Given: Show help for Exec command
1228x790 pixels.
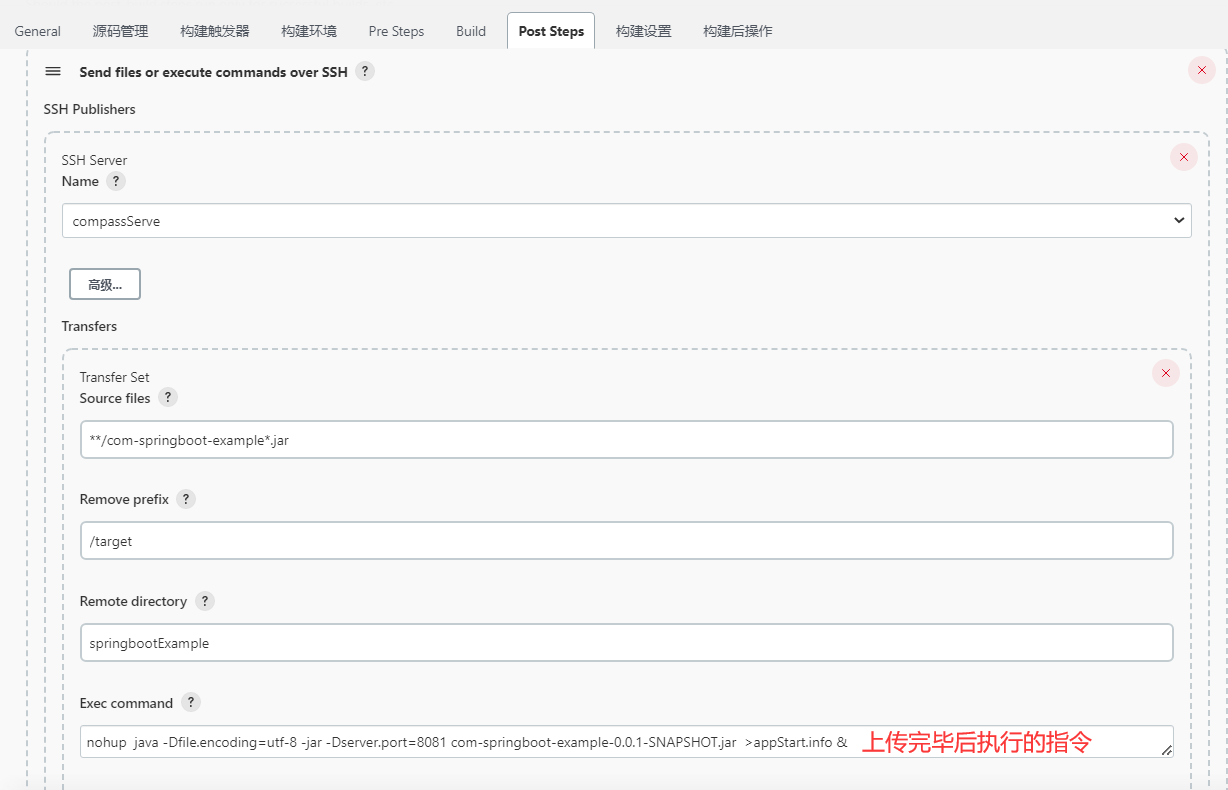Looking at the screenshot, I should 191,702.
